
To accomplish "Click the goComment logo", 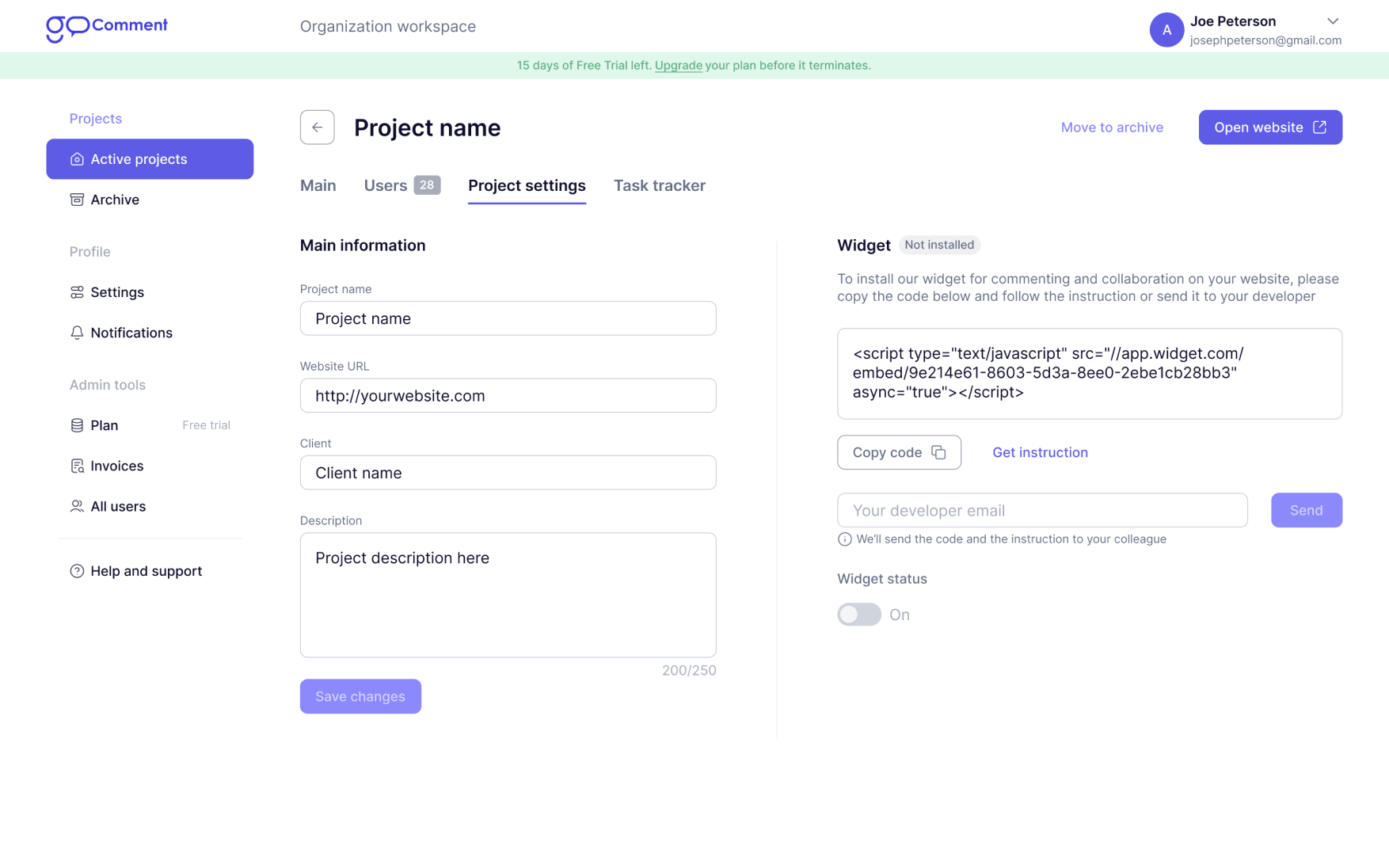I will [107, 28].
